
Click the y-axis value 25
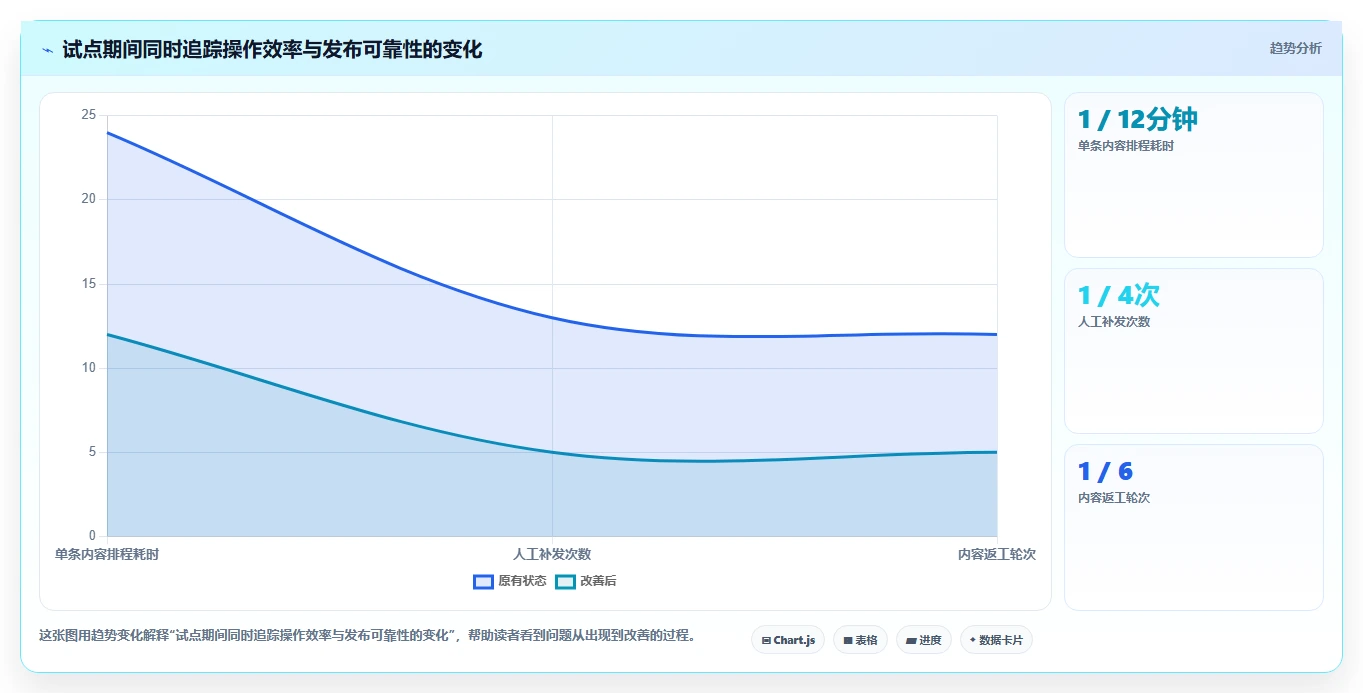click(89, 115)
